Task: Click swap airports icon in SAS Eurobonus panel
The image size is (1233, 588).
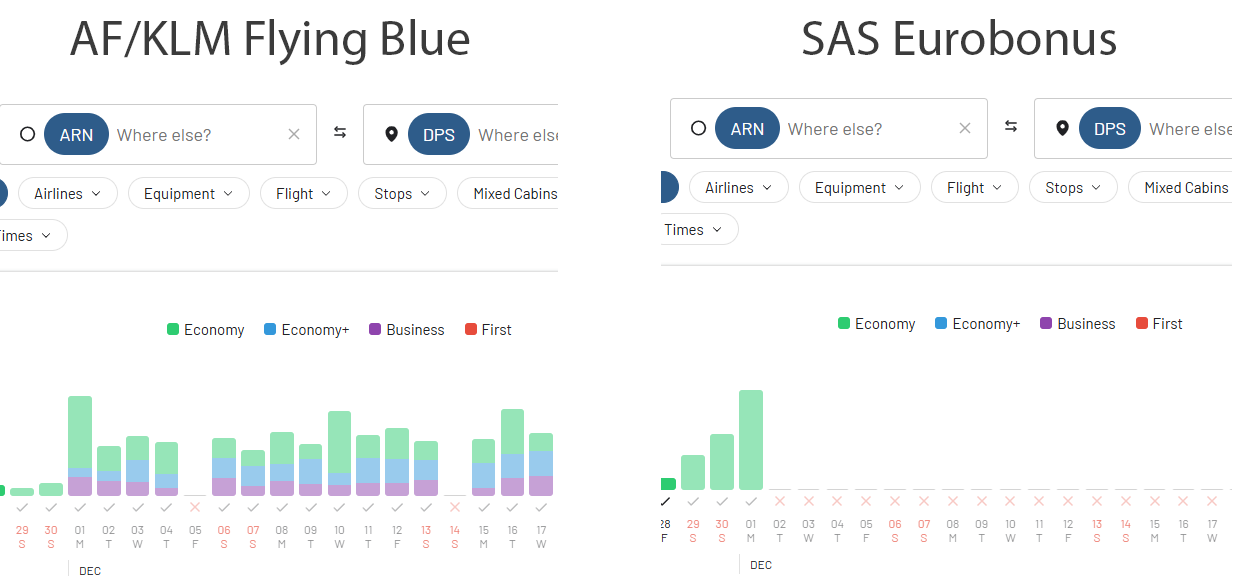Action: [1011, 127]
